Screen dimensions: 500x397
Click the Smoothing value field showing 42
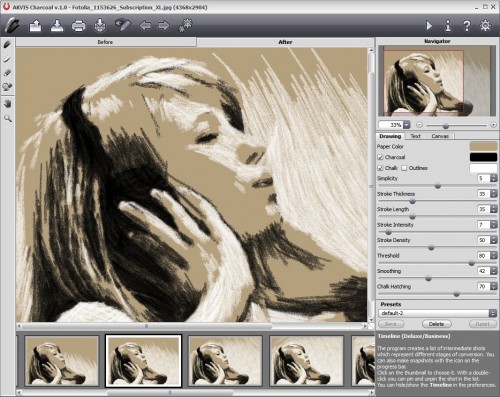point(484,271)
